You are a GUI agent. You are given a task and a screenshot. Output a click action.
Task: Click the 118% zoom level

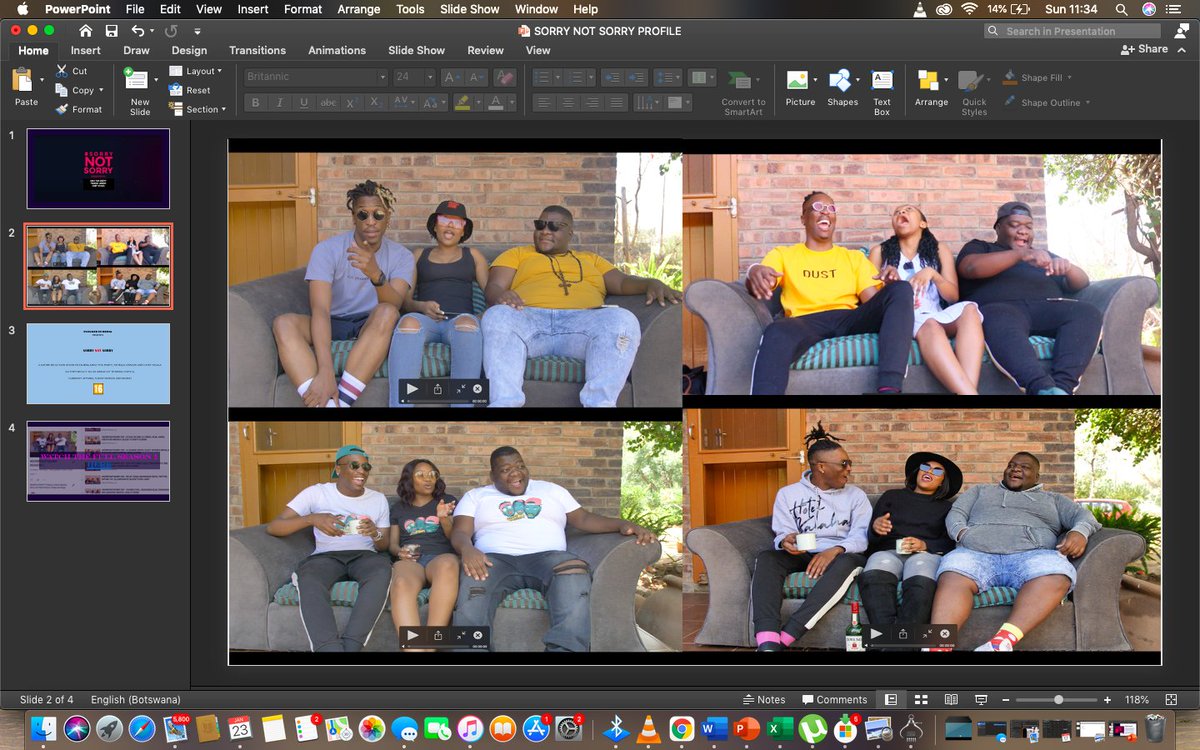1137,700
